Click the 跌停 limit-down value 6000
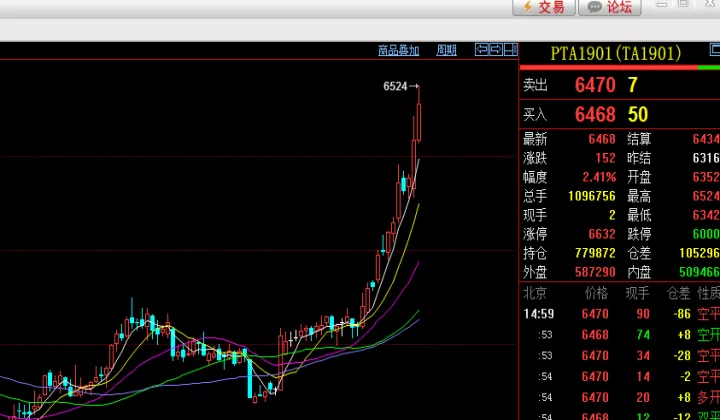This screenshot has height=420, width=720. (706, 235)
